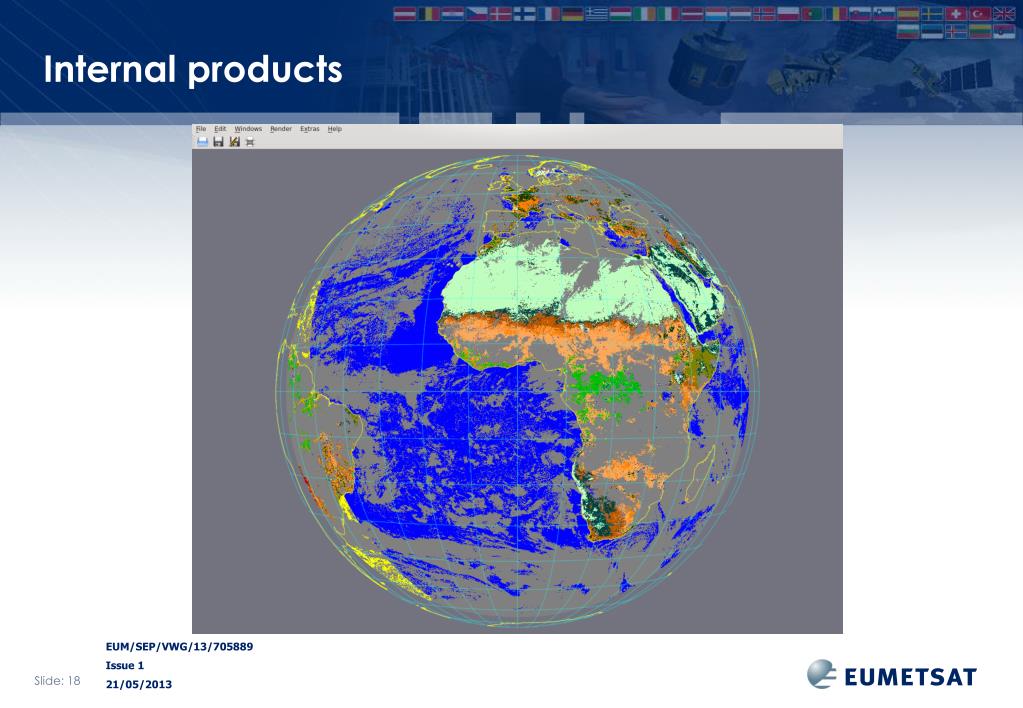Viewport: 1023px width, 708px height.
Task: Click the save-as pencil disk icon
Action: (x=234, y=142)
